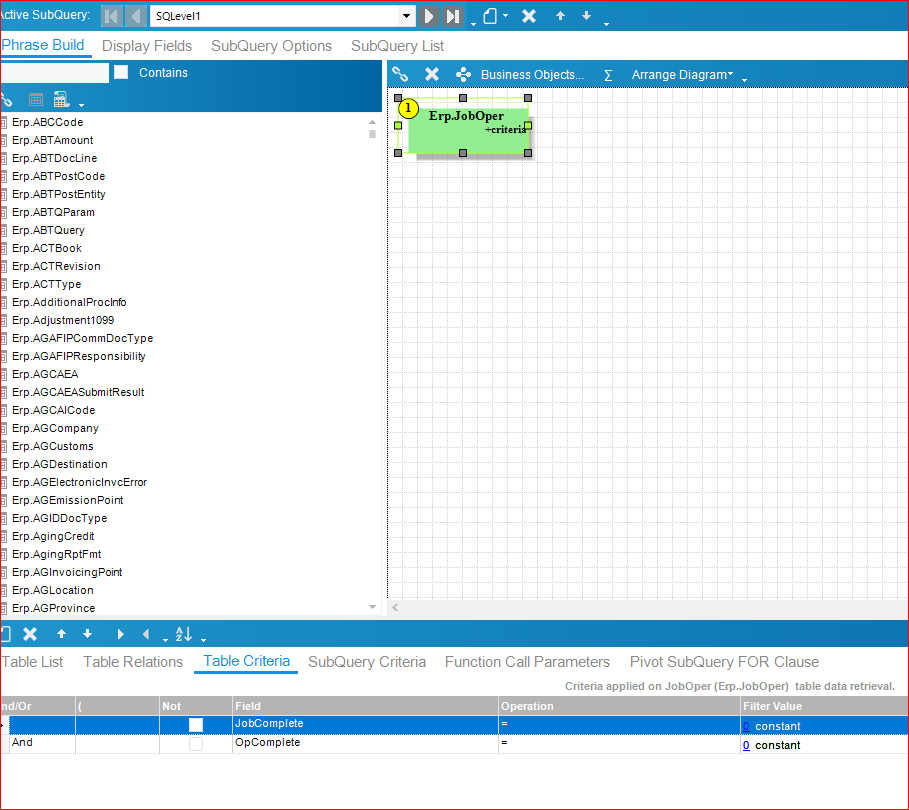Image resolution: width=909 pixels, height=810 pixels.
Task: Delete selected criteria row using X icon
Action: [30, 634]
